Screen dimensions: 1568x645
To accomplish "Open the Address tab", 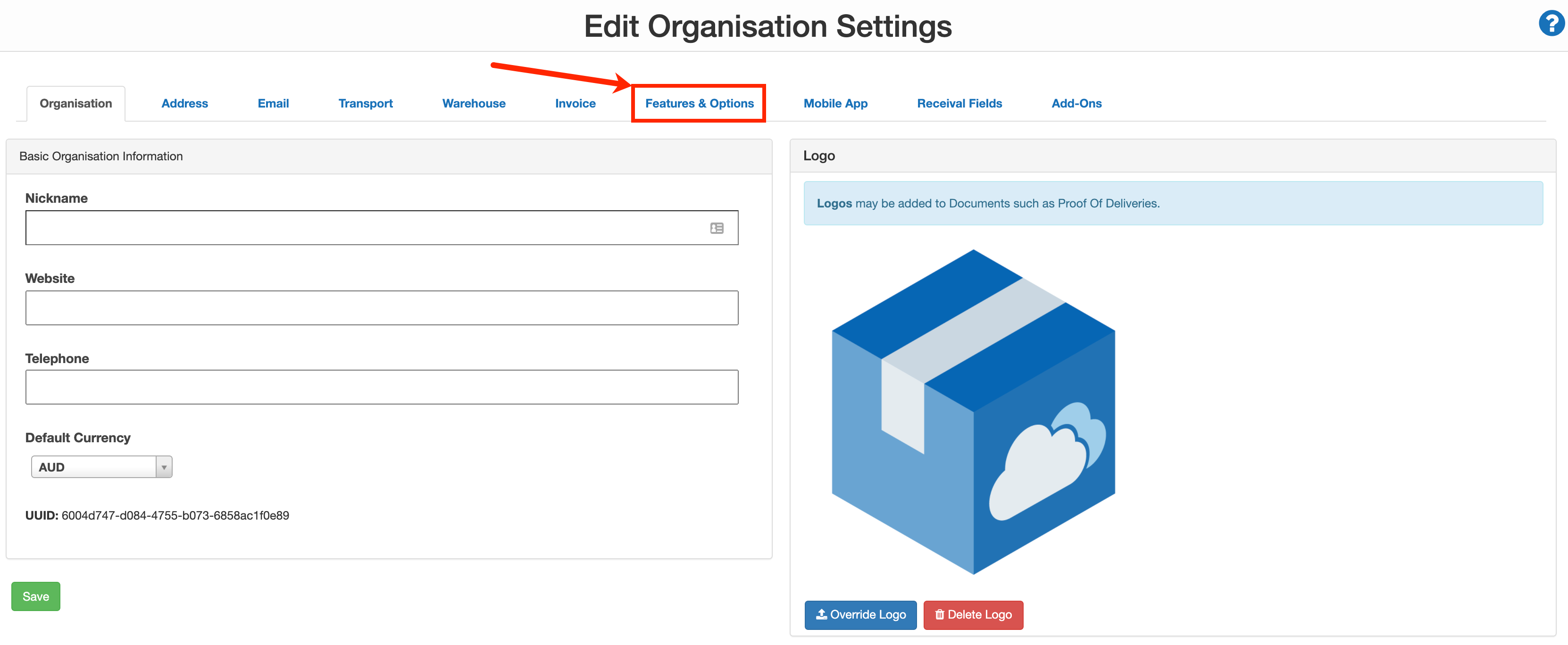I will pyautogui.click(x=184, y=103).
